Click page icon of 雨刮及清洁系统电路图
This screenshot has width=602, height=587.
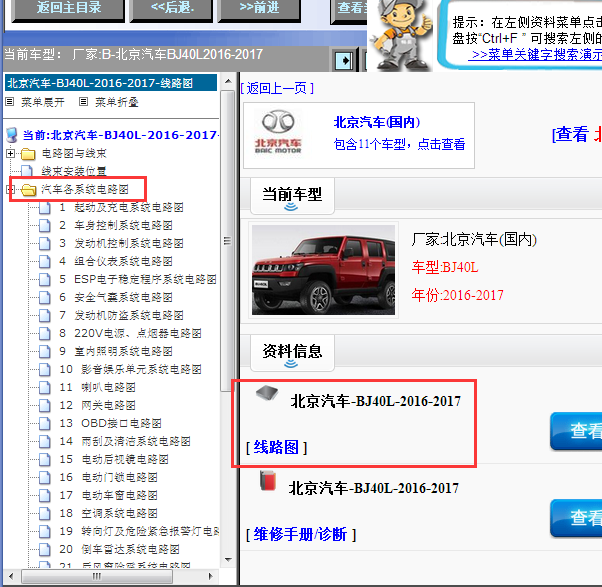click(x=45, y=441)
